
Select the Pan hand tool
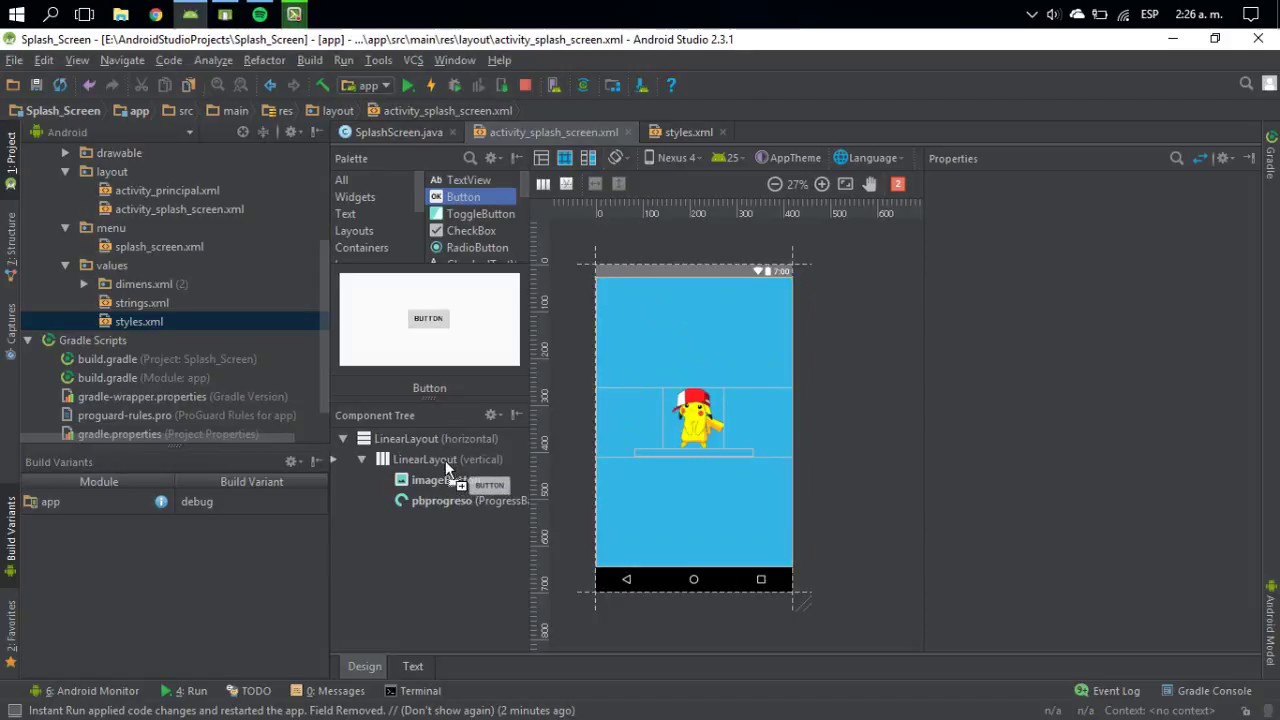coord(870,184)
